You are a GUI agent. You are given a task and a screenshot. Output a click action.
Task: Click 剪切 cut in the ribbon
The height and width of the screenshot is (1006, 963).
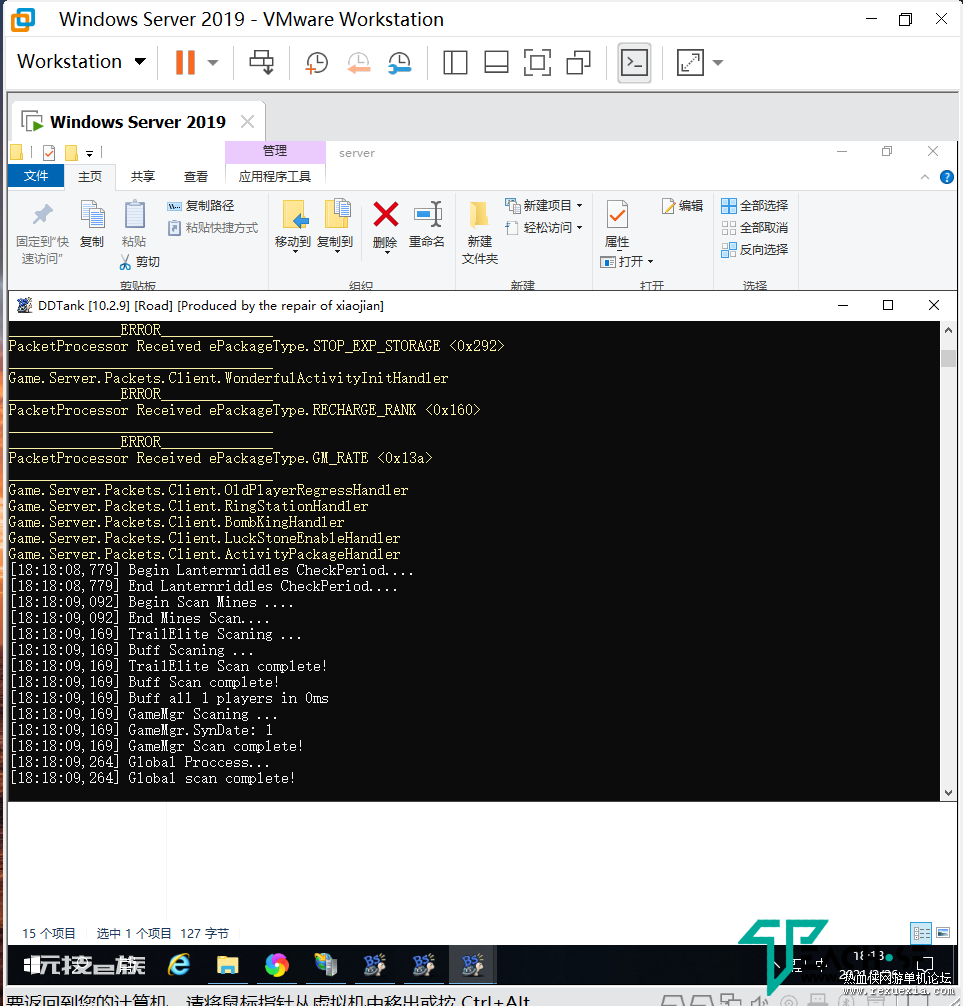(139, 262)
